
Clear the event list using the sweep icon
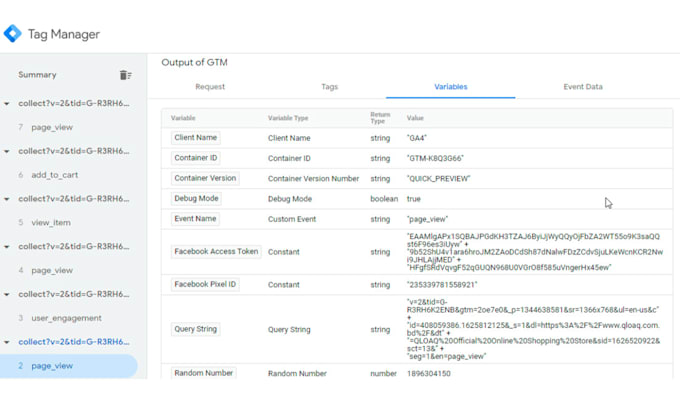(125, 75)
